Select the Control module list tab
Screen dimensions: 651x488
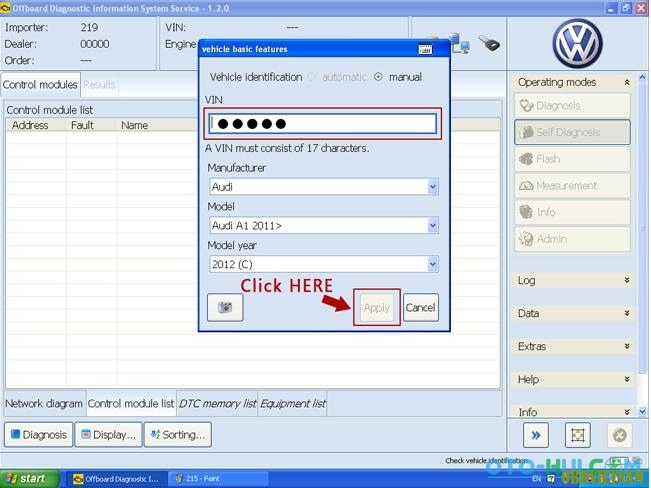coord(131,403)
